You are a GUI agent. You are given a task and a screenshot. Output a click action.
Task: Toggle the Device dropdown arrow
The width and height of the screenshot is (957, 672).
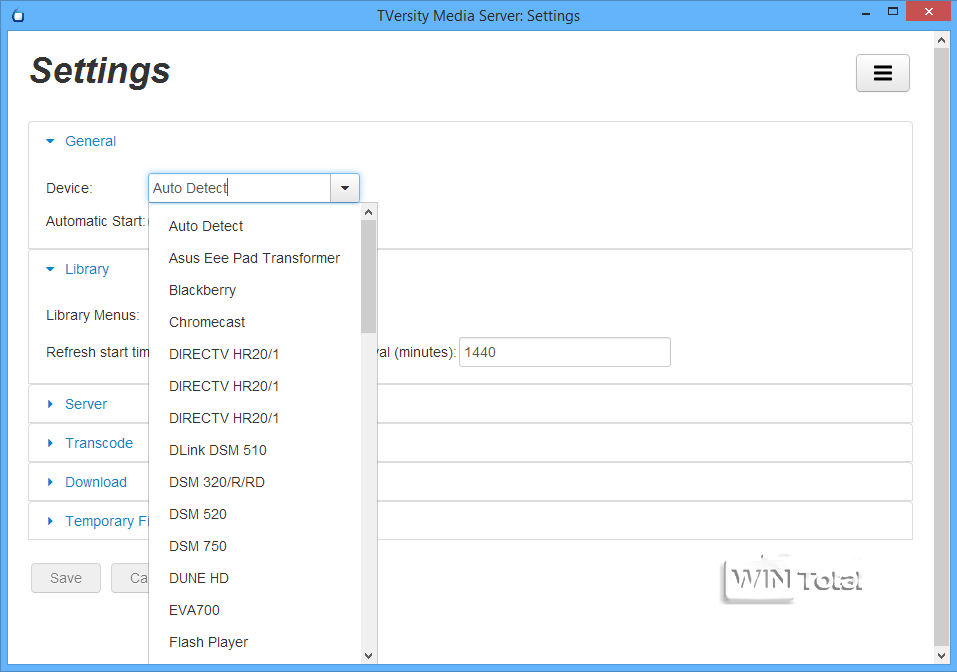pos(345,188)
